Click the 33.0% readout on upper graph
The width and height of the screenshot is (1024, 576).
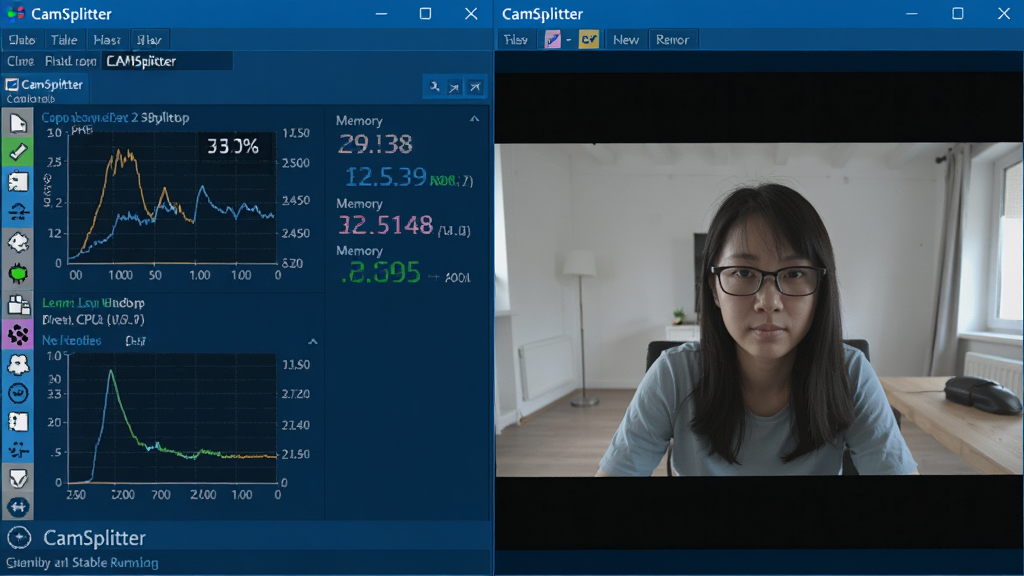(232, 146)
